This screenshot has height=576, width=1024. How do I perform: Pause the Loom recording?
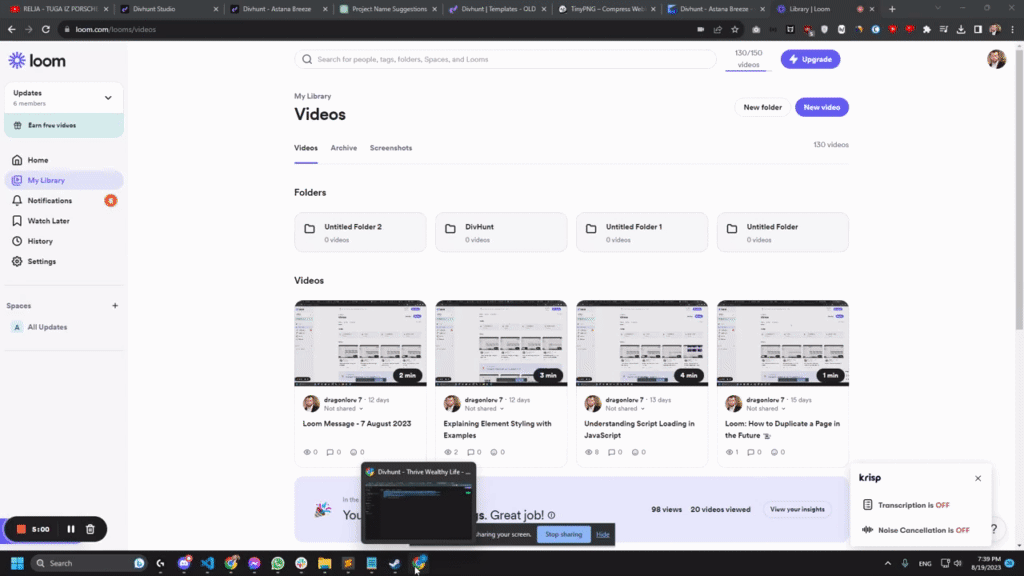[71, 529]
